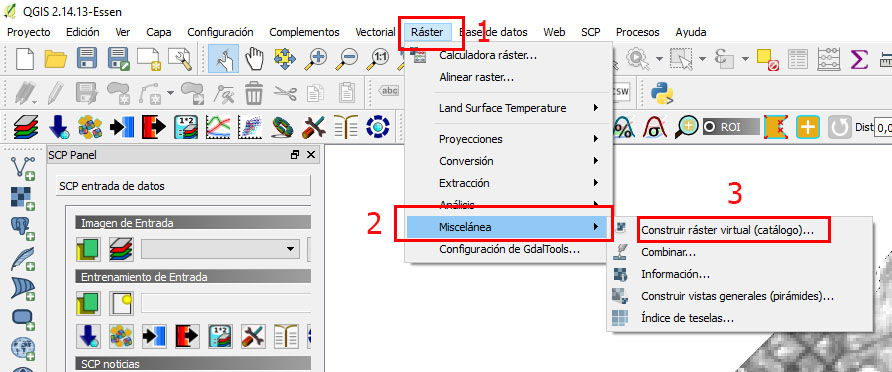The height and width of the screenshot is (372, 892).
Task: Click the delete selected trash icon
Action: pos(254,93)
